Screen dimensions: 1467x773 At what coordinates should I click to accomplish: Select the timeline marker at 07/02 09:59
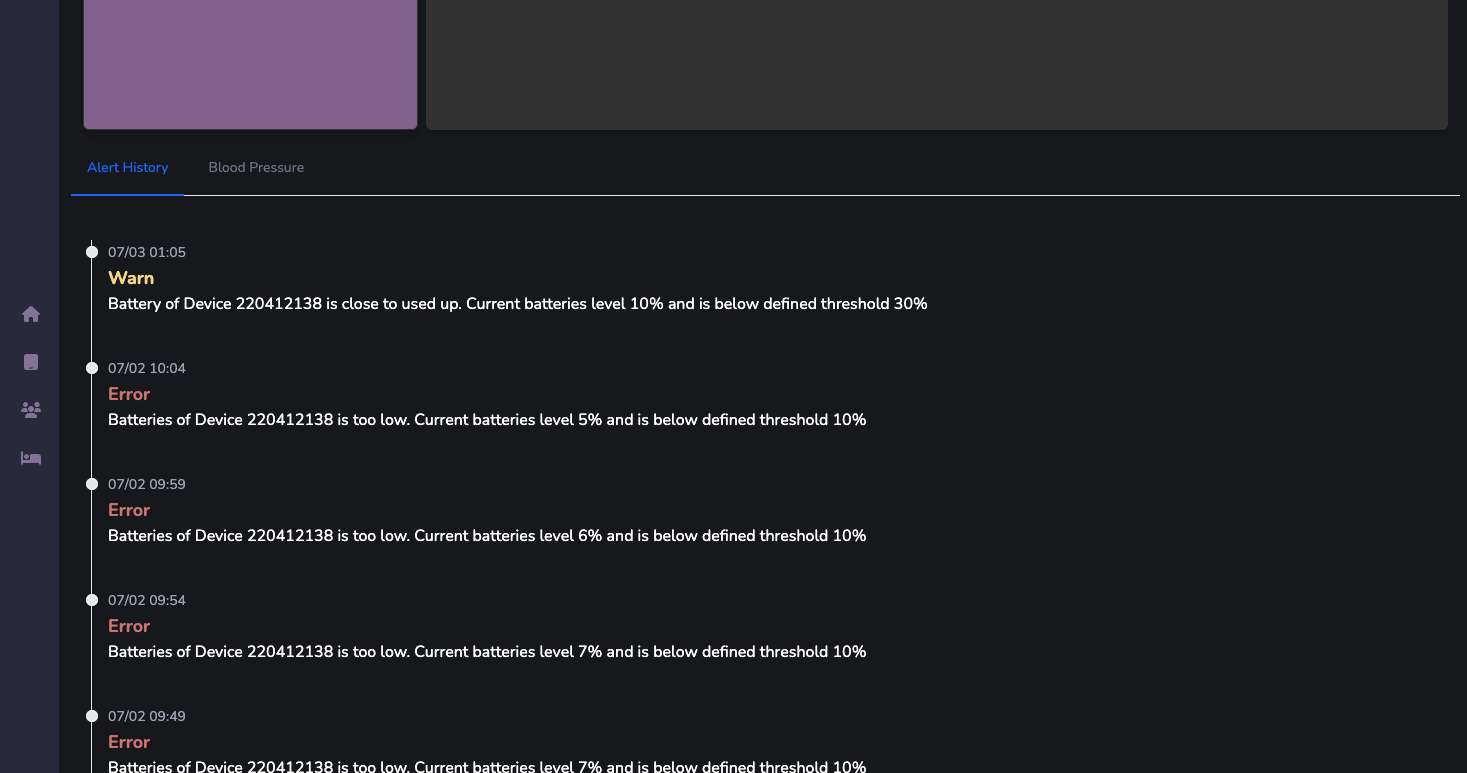click(92, 484)
